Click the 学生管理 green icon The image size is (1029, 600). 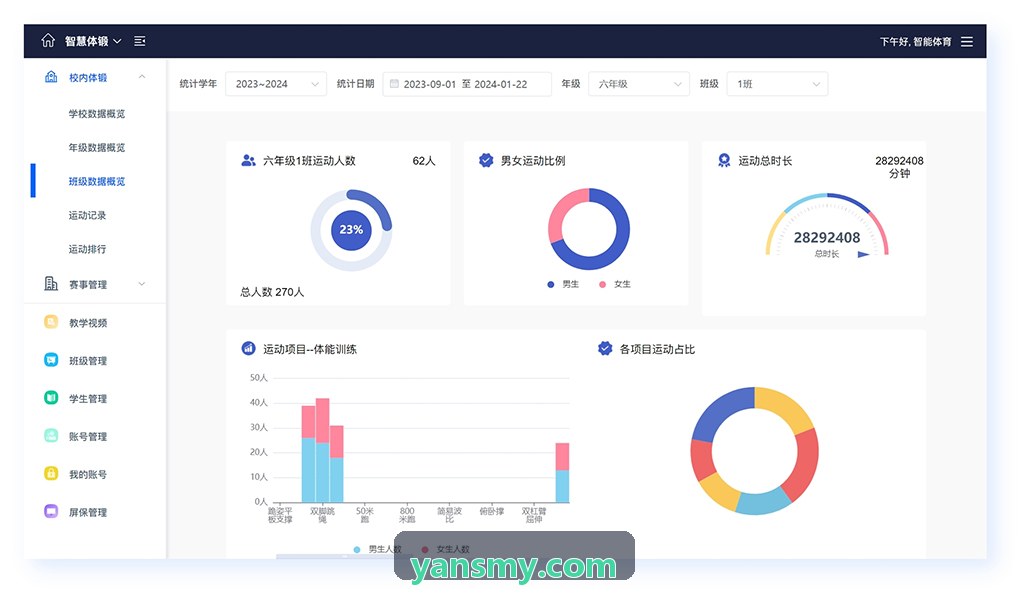click(x=51, y=398)
